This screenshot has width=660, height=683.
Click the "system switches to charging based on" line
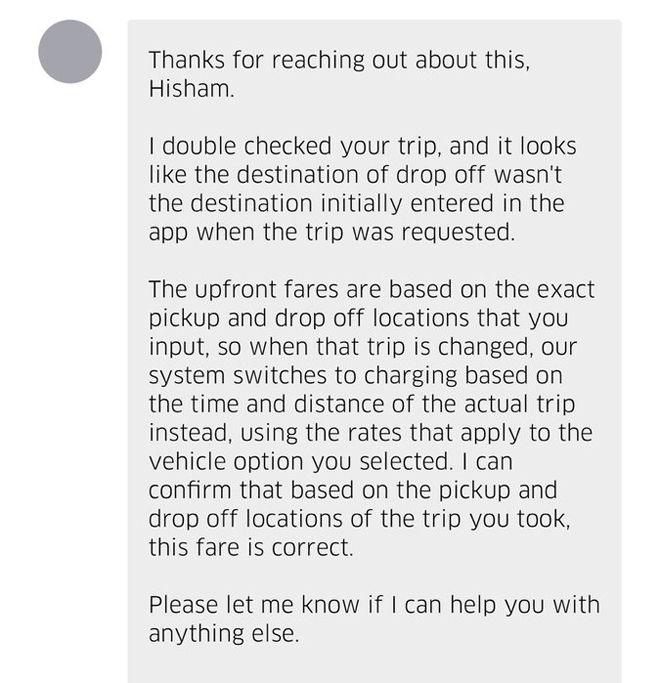(x=355, y=377)
